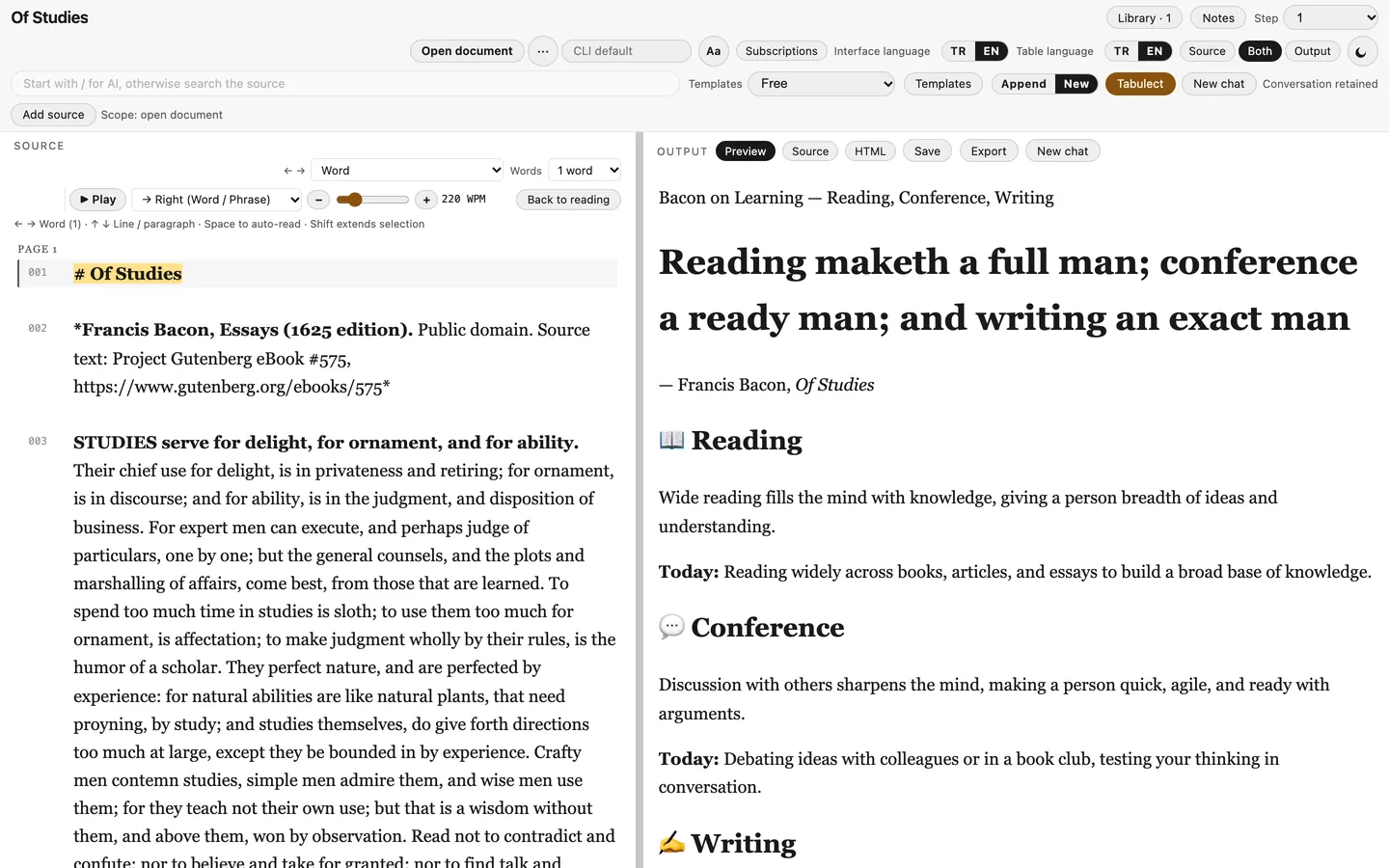
Task: Export the output
Action: (x=989, y=151)
